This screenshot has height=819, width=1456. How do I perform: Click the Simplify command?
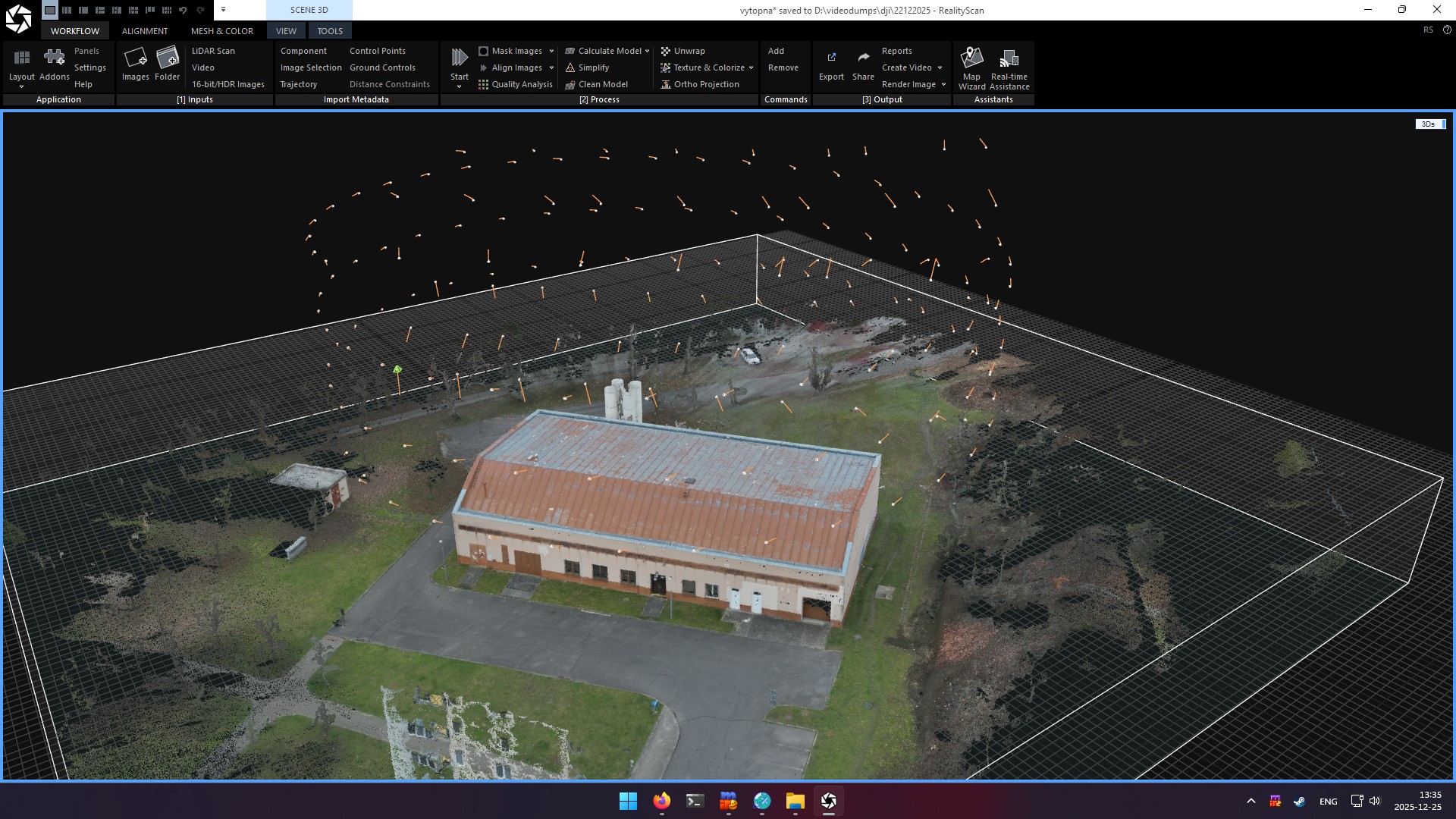[593, 67]
